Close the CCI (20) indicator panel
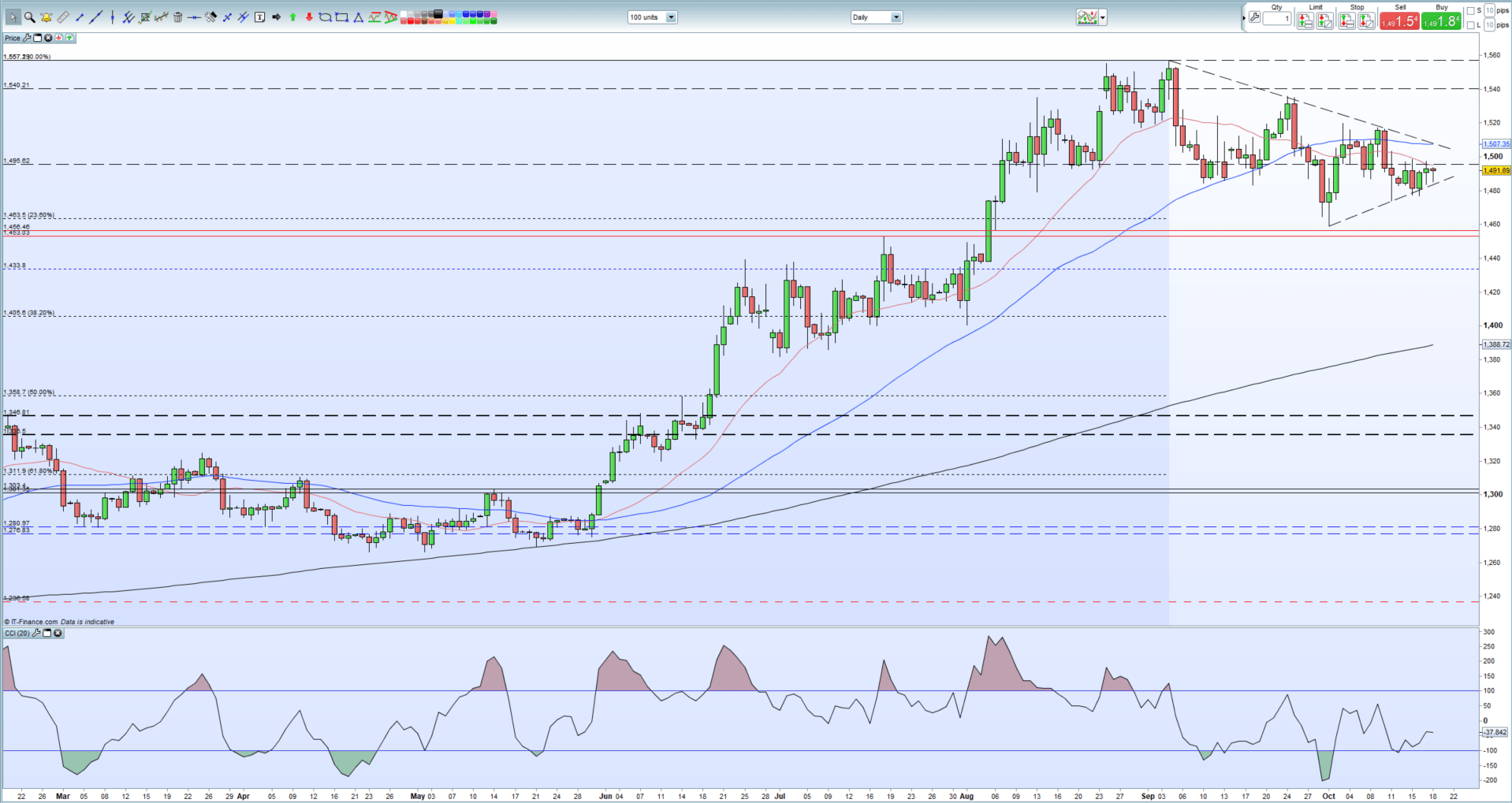This screenshot has height=803, width=1512. 58,633
